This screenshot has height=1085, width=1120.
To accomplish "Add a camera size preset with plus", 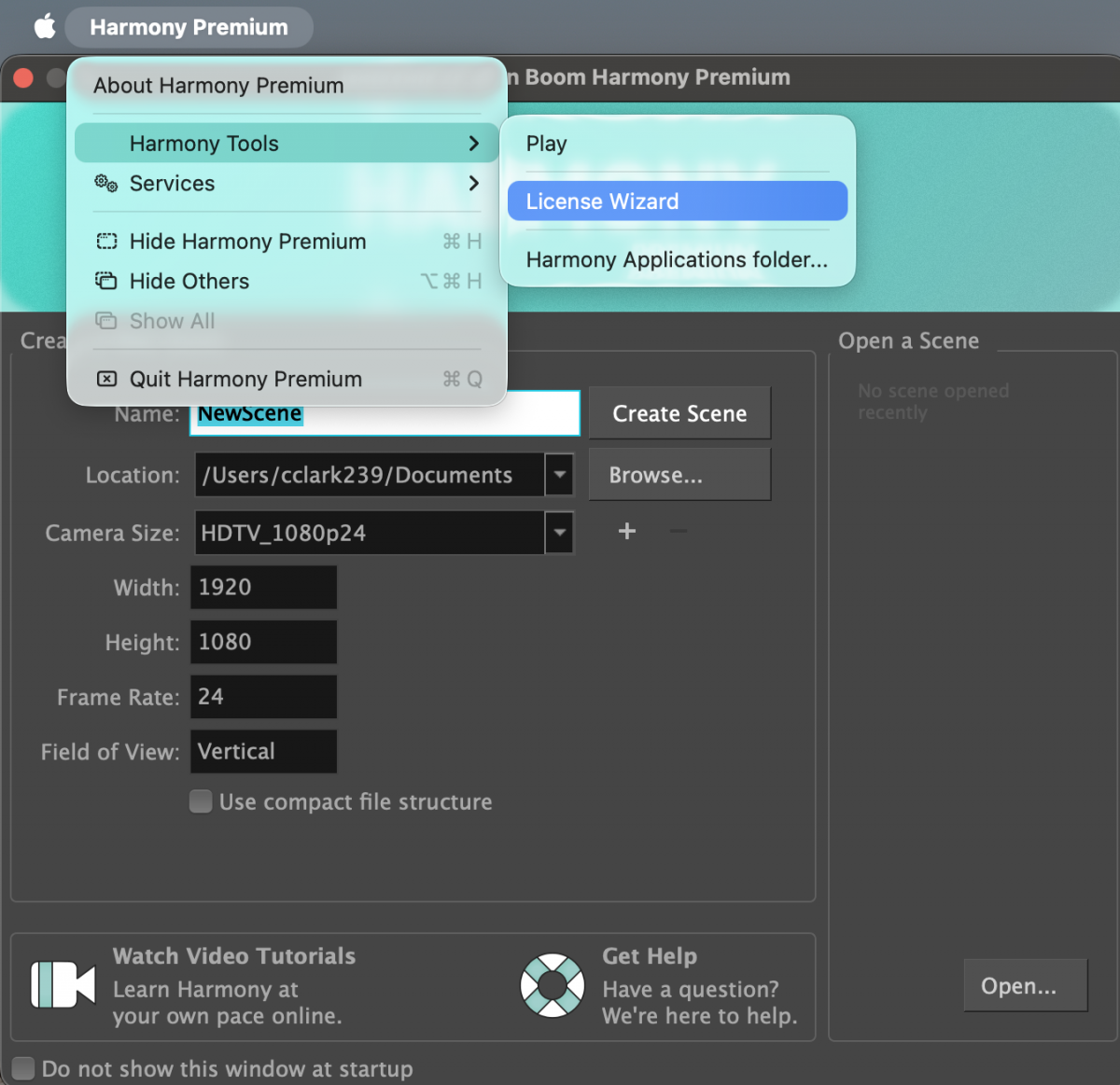I will tap(627, 531).
